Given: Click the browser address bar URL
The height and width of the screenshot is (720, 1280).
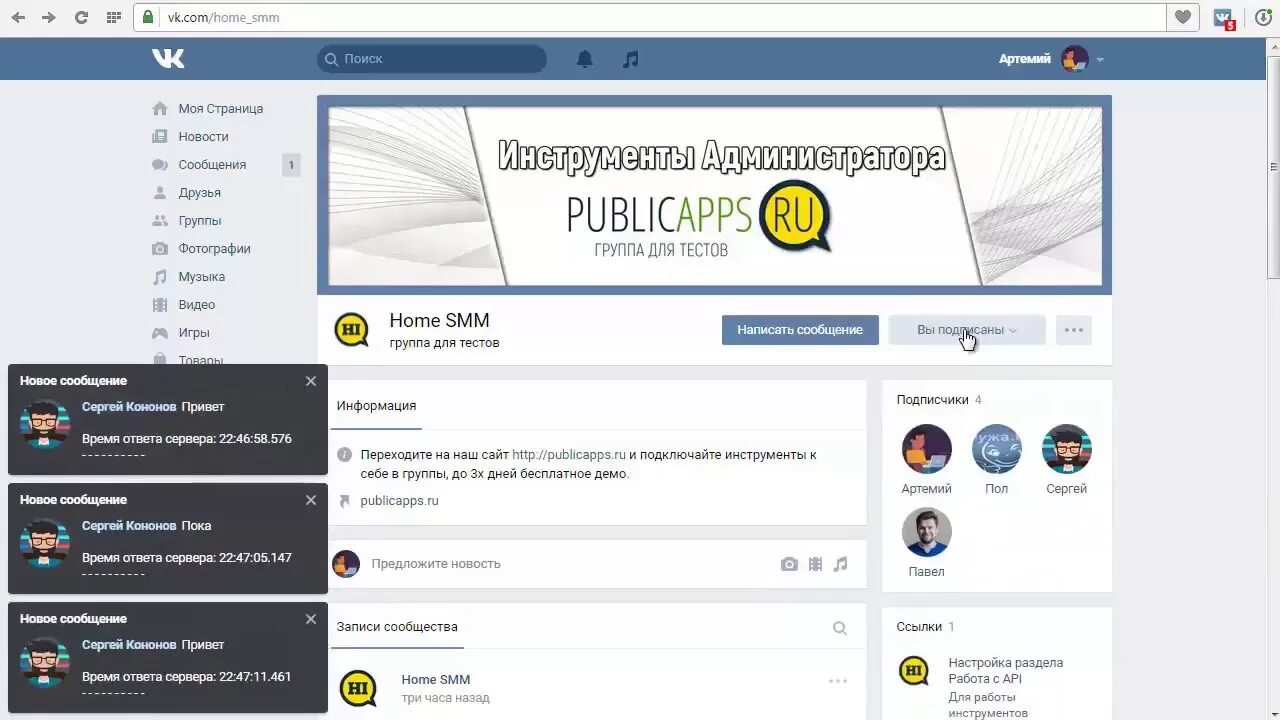Looking at the screenshot, I should (x=223, y=18).
